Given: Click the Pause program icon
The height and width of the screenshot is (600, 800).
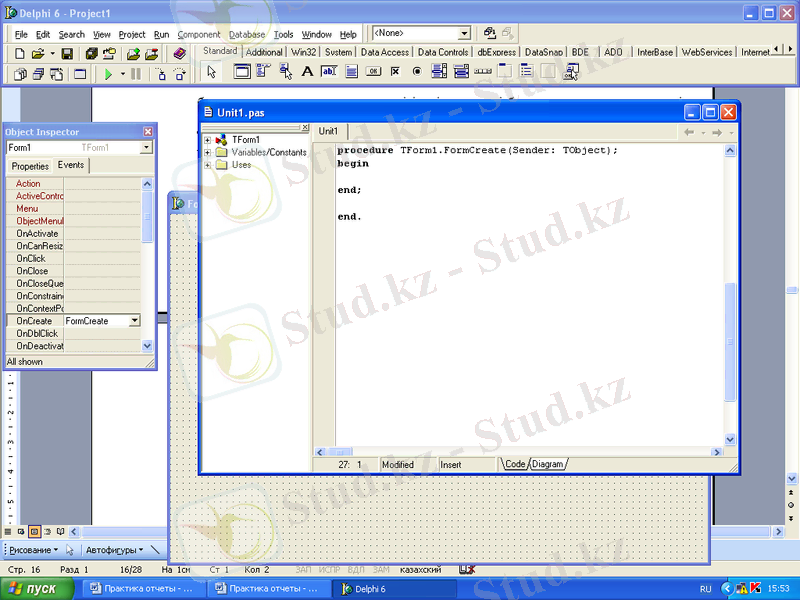Looking at the screenshot, I should 136,74.
